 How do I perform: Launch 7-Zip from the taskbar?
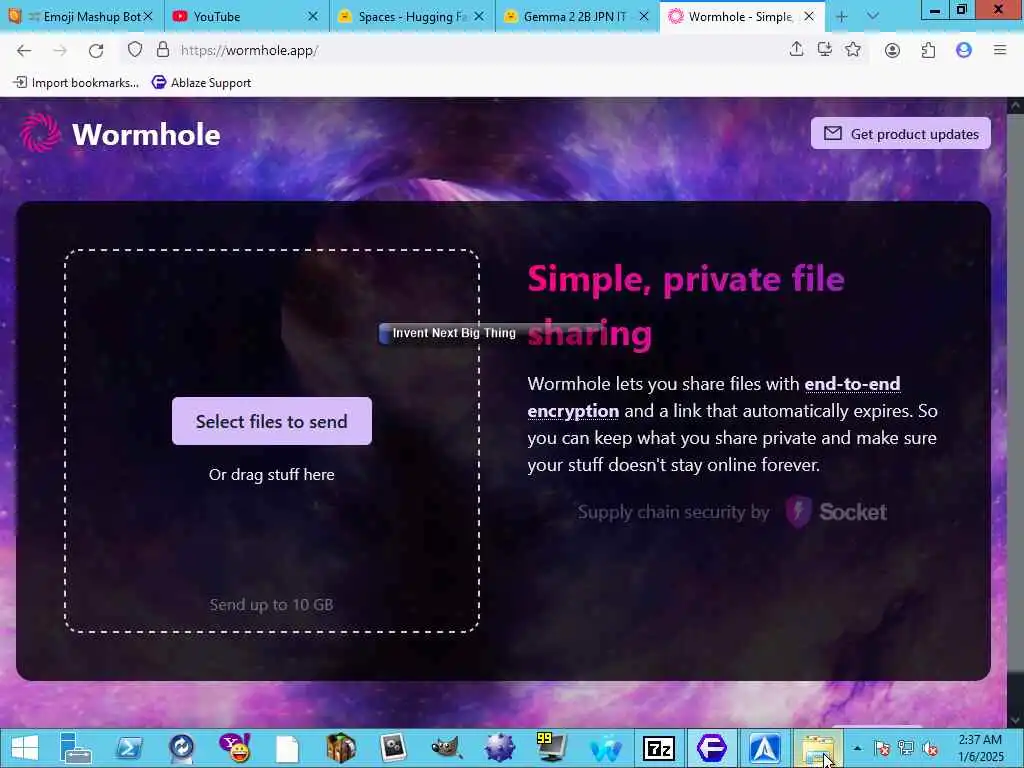[658, 748]
